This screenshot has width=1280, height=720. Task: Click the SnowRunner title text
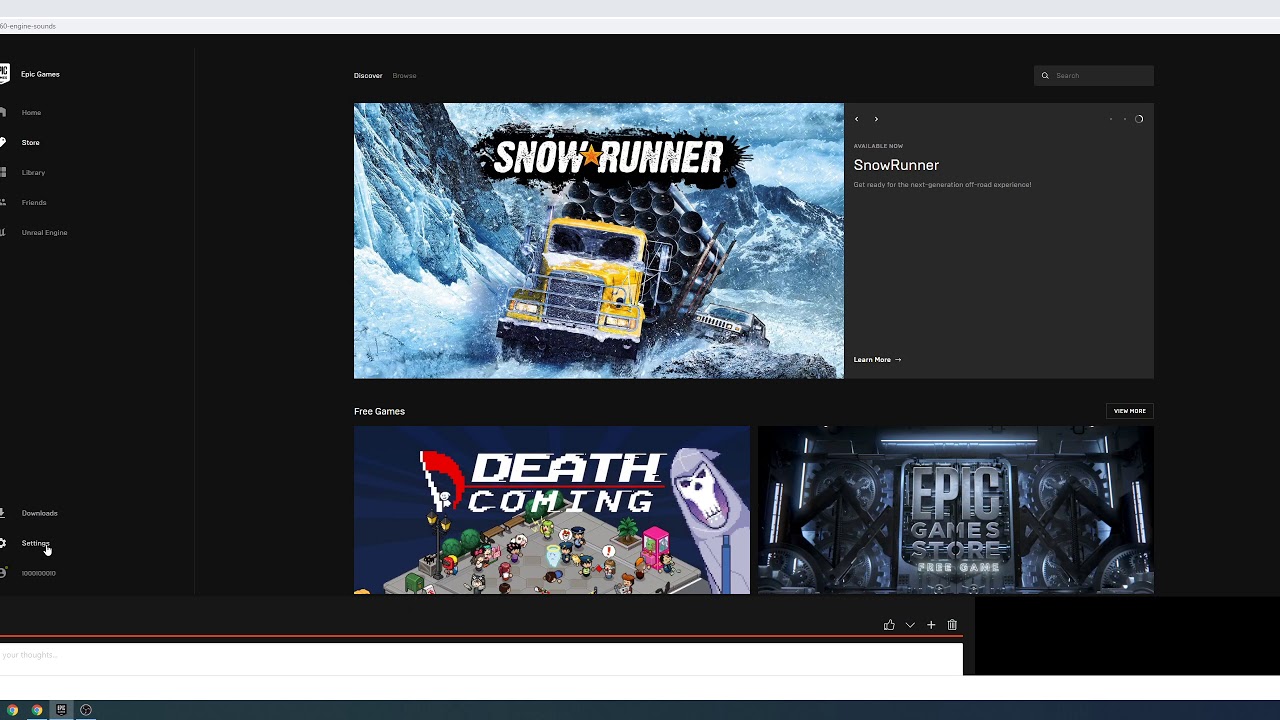point(896,165)
